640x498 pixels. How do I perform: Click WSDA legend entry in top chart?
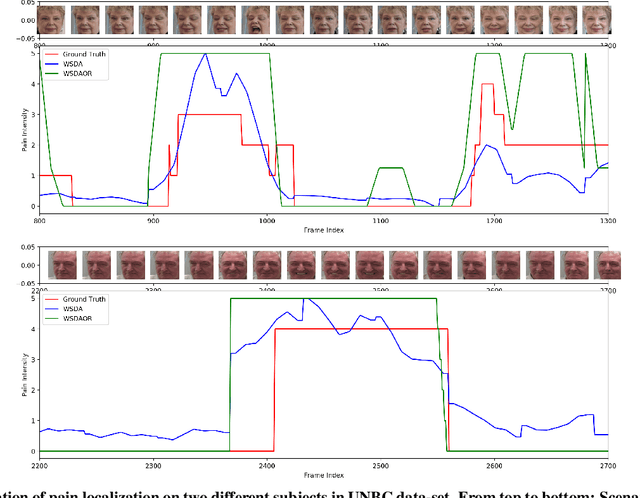coord(76,64)
